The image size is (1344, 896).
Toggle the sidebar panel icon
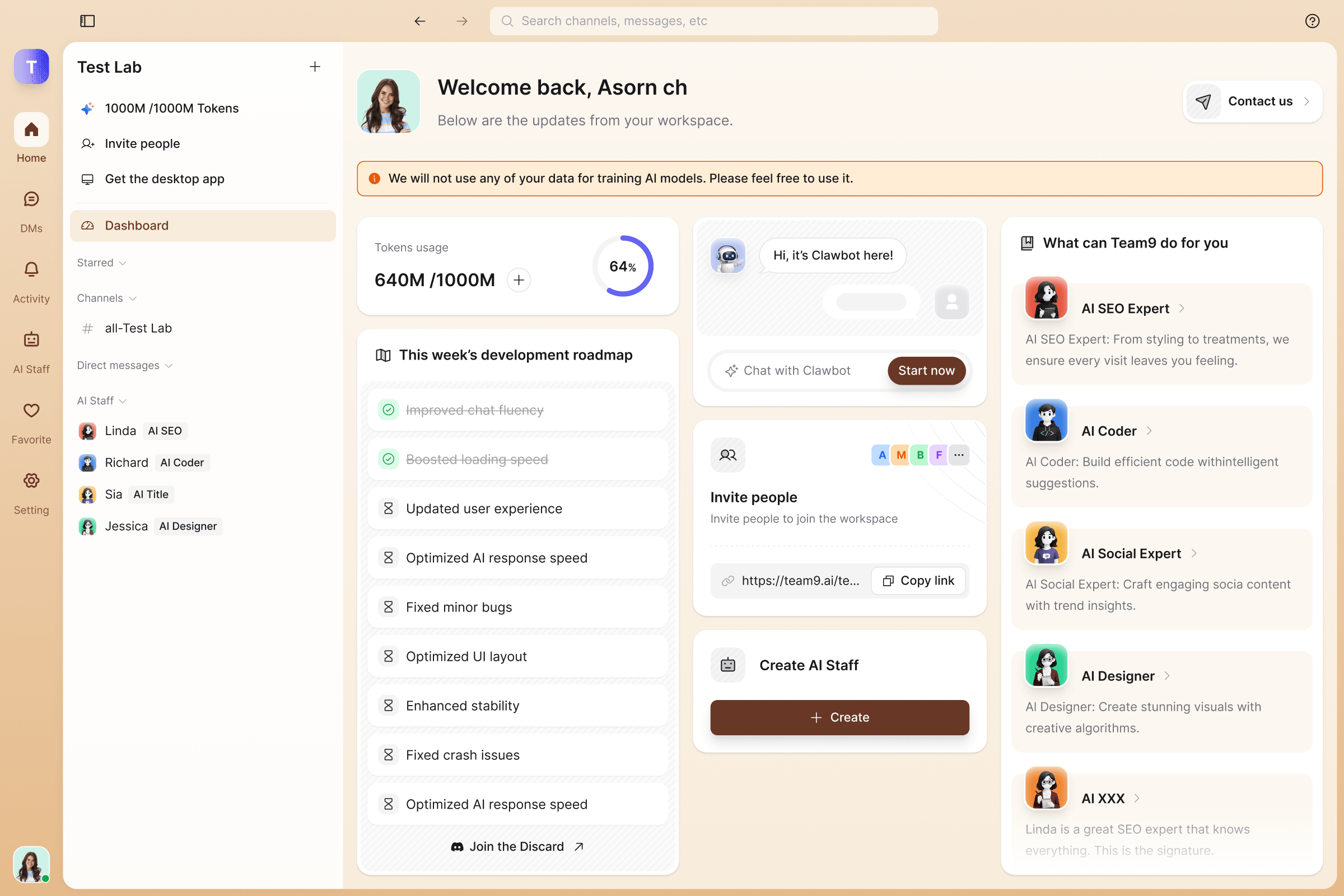point(87,21)
